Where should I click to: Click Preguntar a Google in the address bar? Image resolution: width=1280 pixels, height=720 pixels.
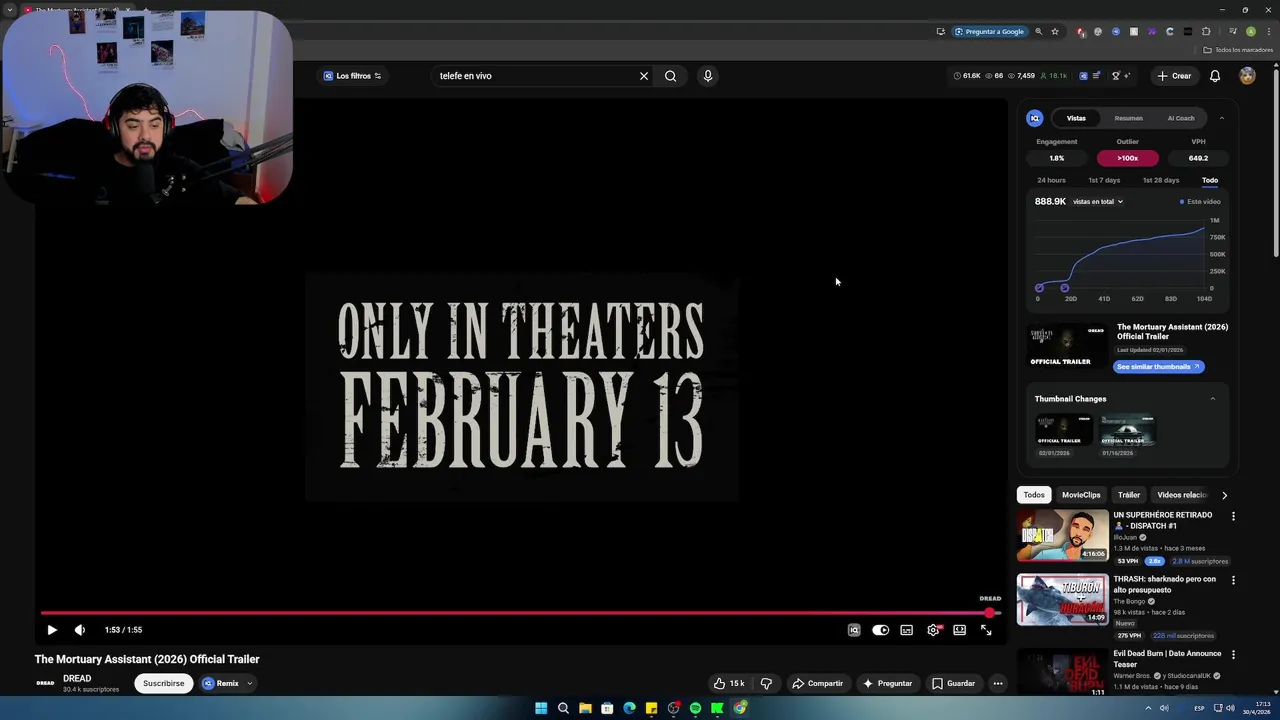tap(989, 32)
